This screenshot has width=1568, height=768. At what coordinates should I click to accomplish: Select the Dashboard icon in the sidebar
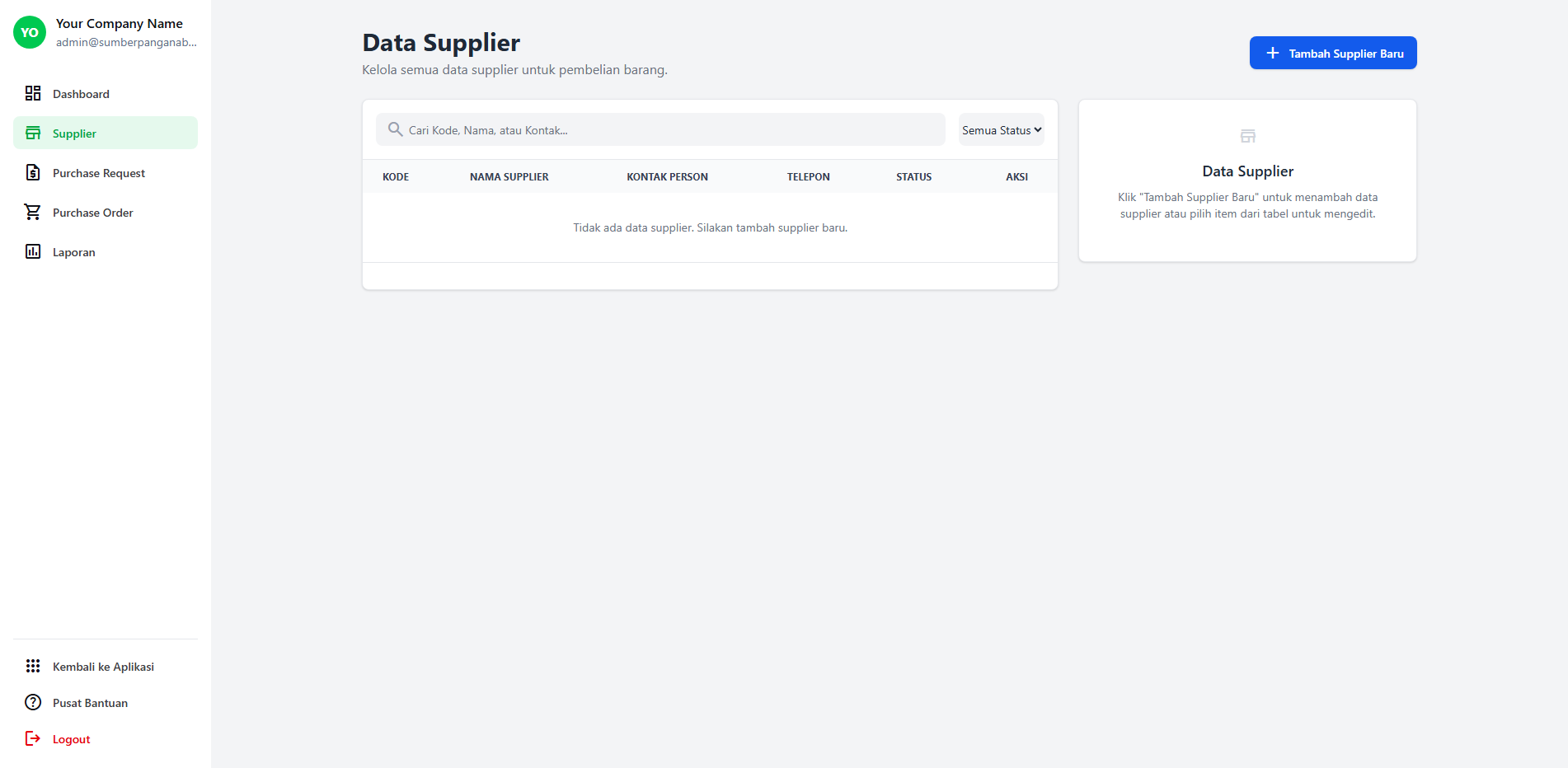(33, 93)
